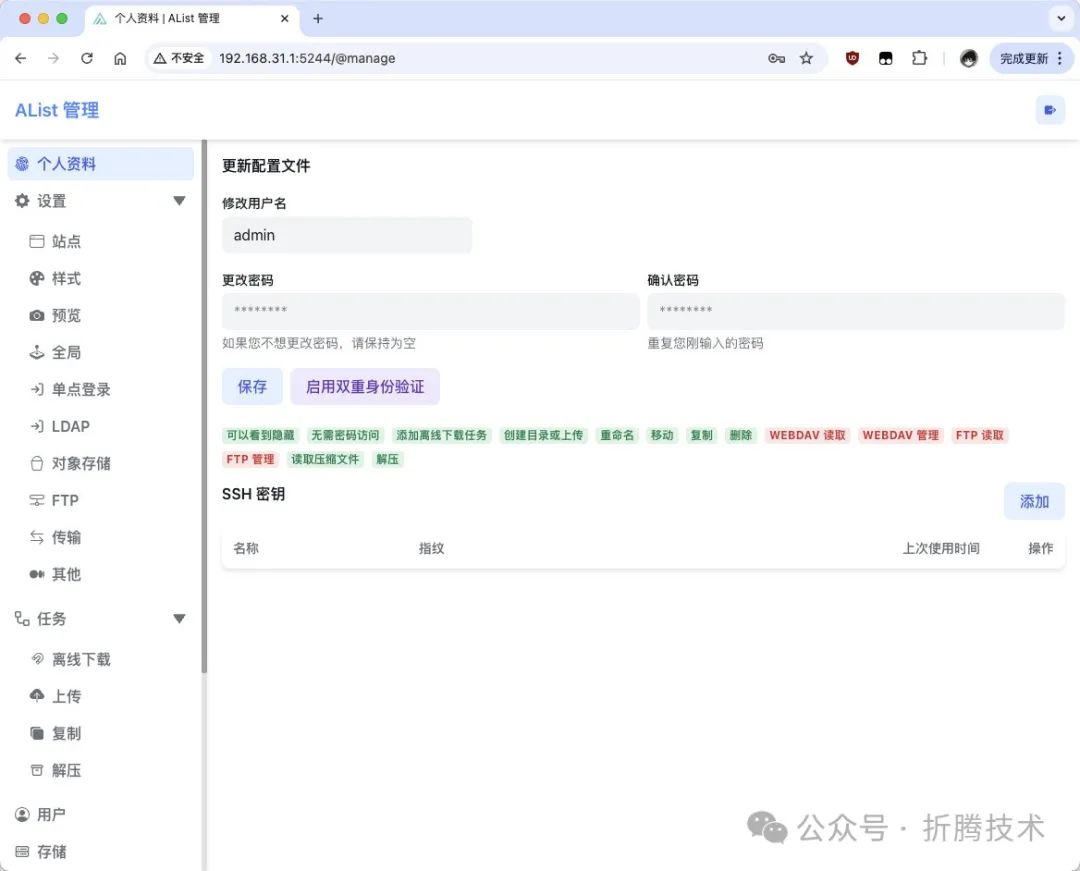Click the browser home icon
Image resolution: width=1080 pixels, height=871 pixels.
tap(120, 59)
